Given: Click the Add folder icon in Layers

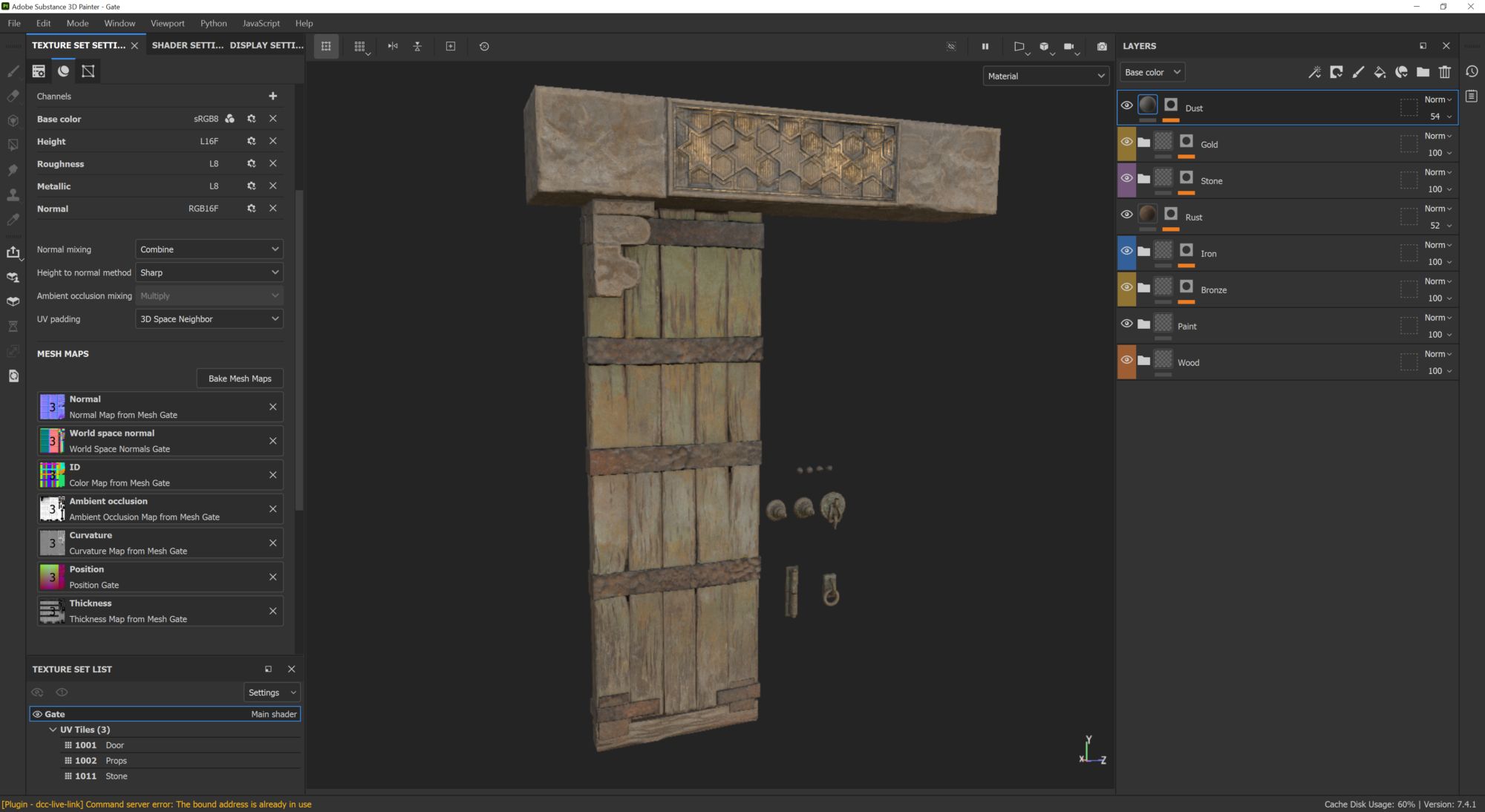Looking at the screenshot, I should click(x=1423, y=72).
